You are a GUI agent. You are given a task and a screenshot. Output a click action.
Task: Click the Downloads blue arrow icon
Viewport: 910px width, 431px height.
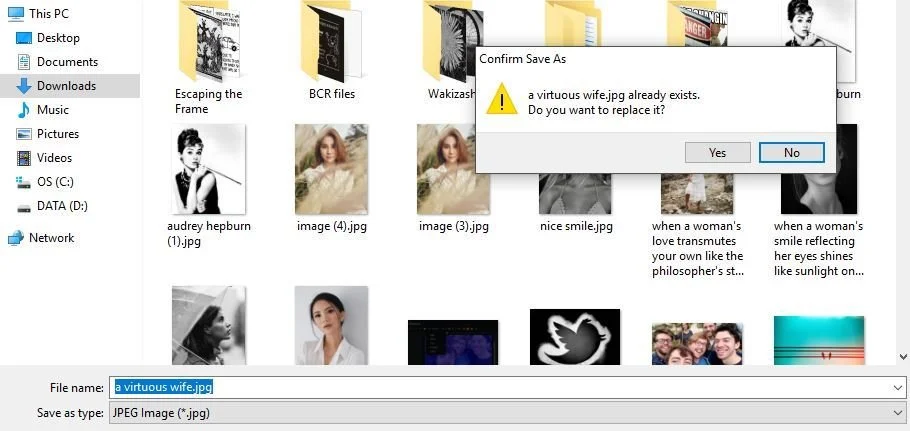(x=24, y=86)
